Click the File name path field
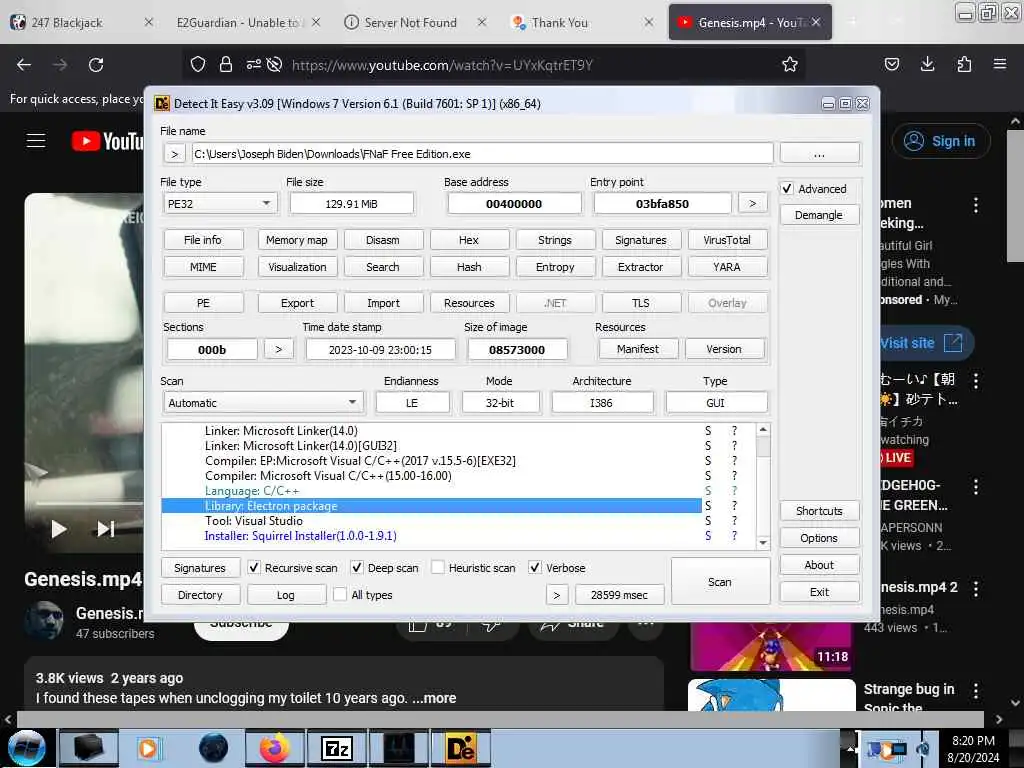This screenshot has width=1024, height=768. tap(482, 154)
